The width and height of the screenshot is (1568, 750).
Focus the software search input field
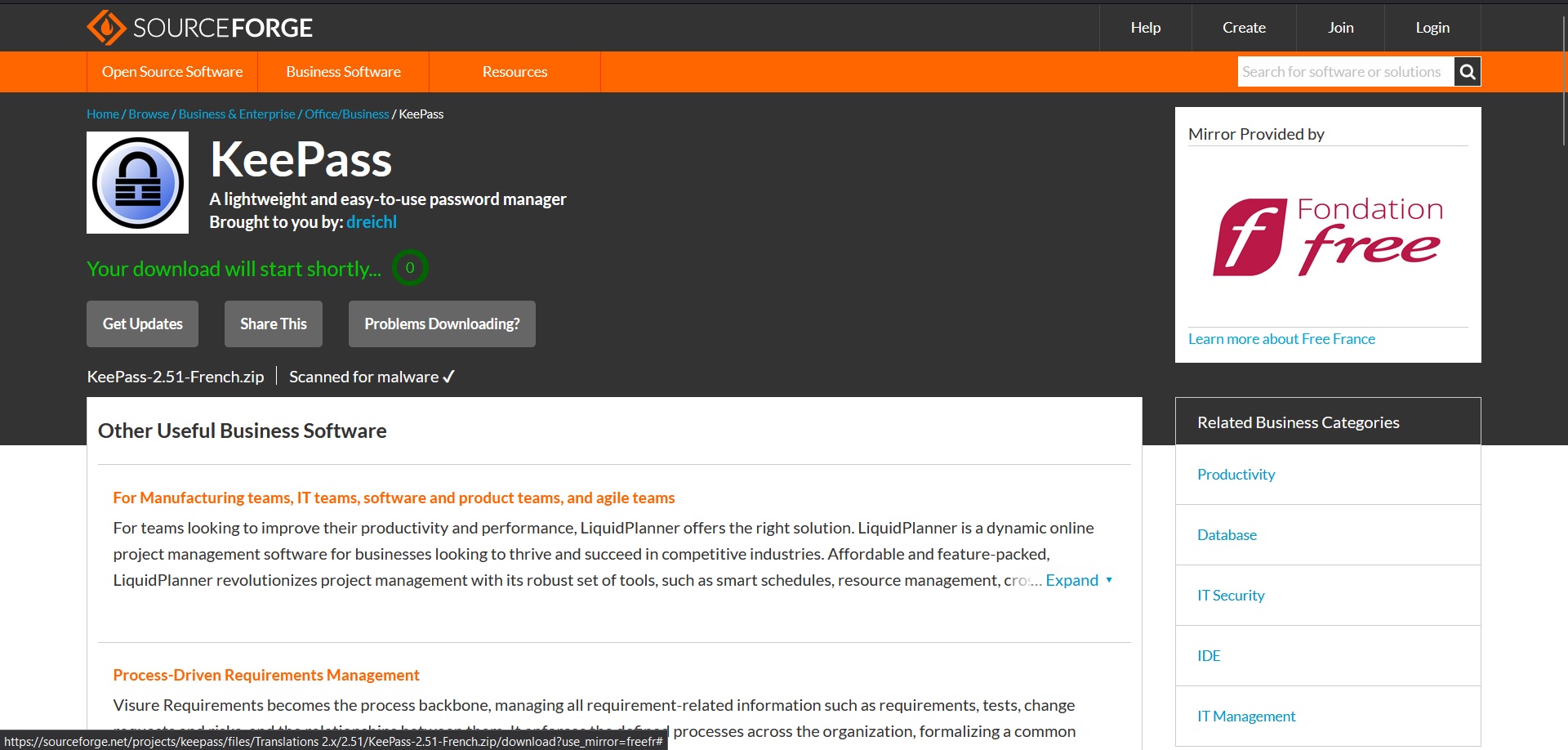coord(1344,72)
